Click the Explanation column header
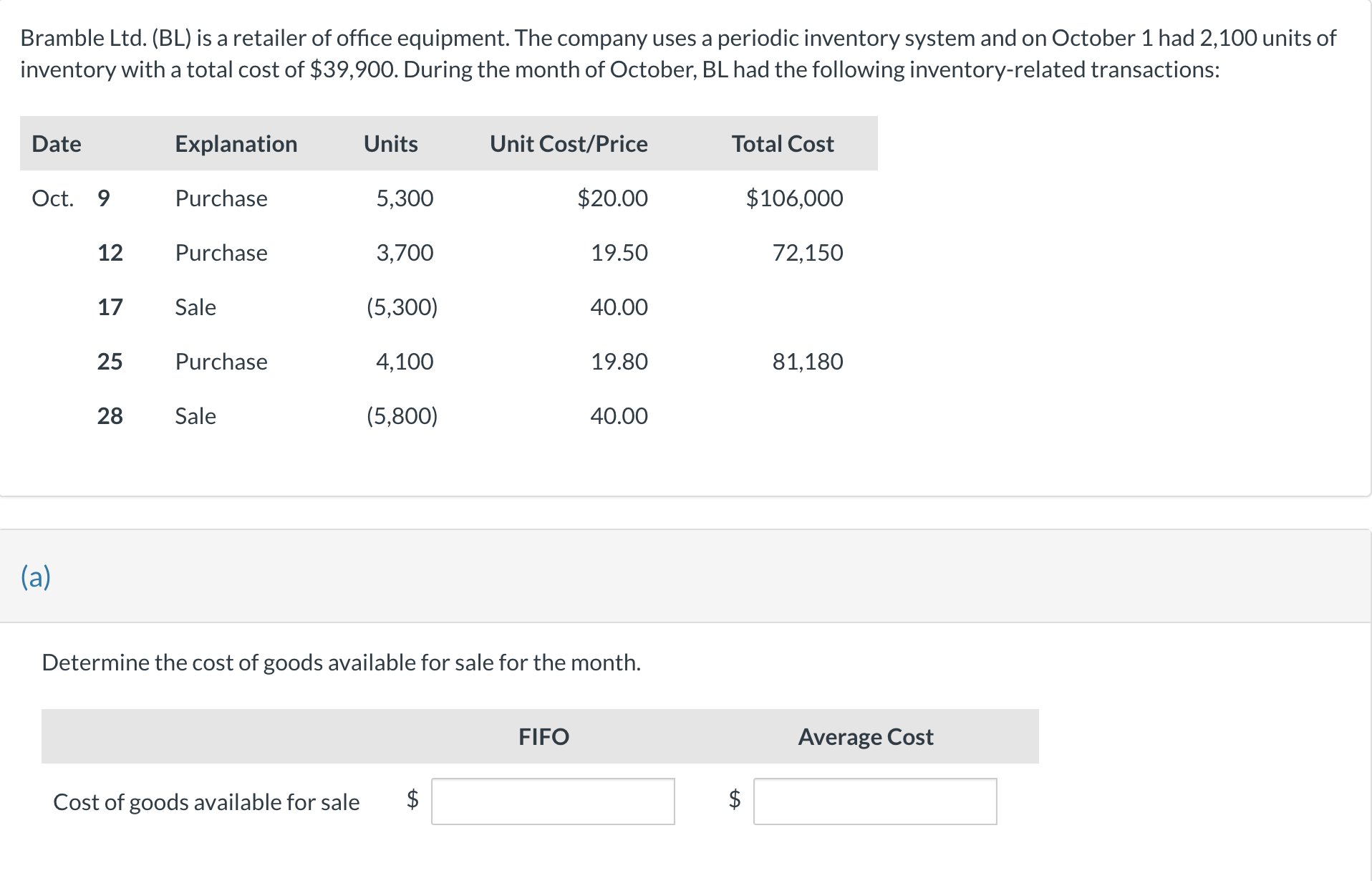The width and height of the screenshot is (1372, 881). point(236,144)
